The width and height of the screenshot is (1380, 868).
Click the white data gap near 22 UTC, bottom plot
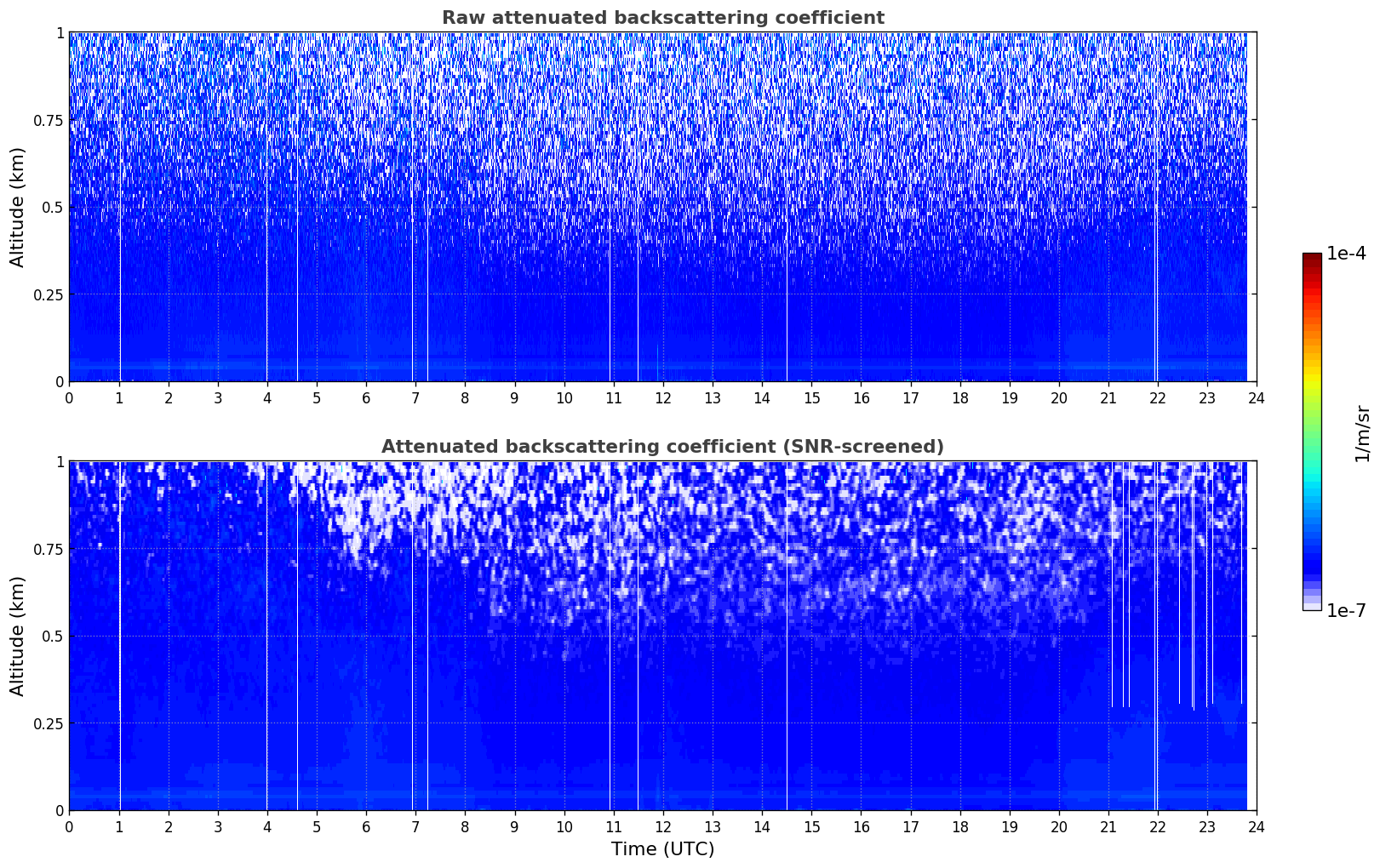point(1156,636)
